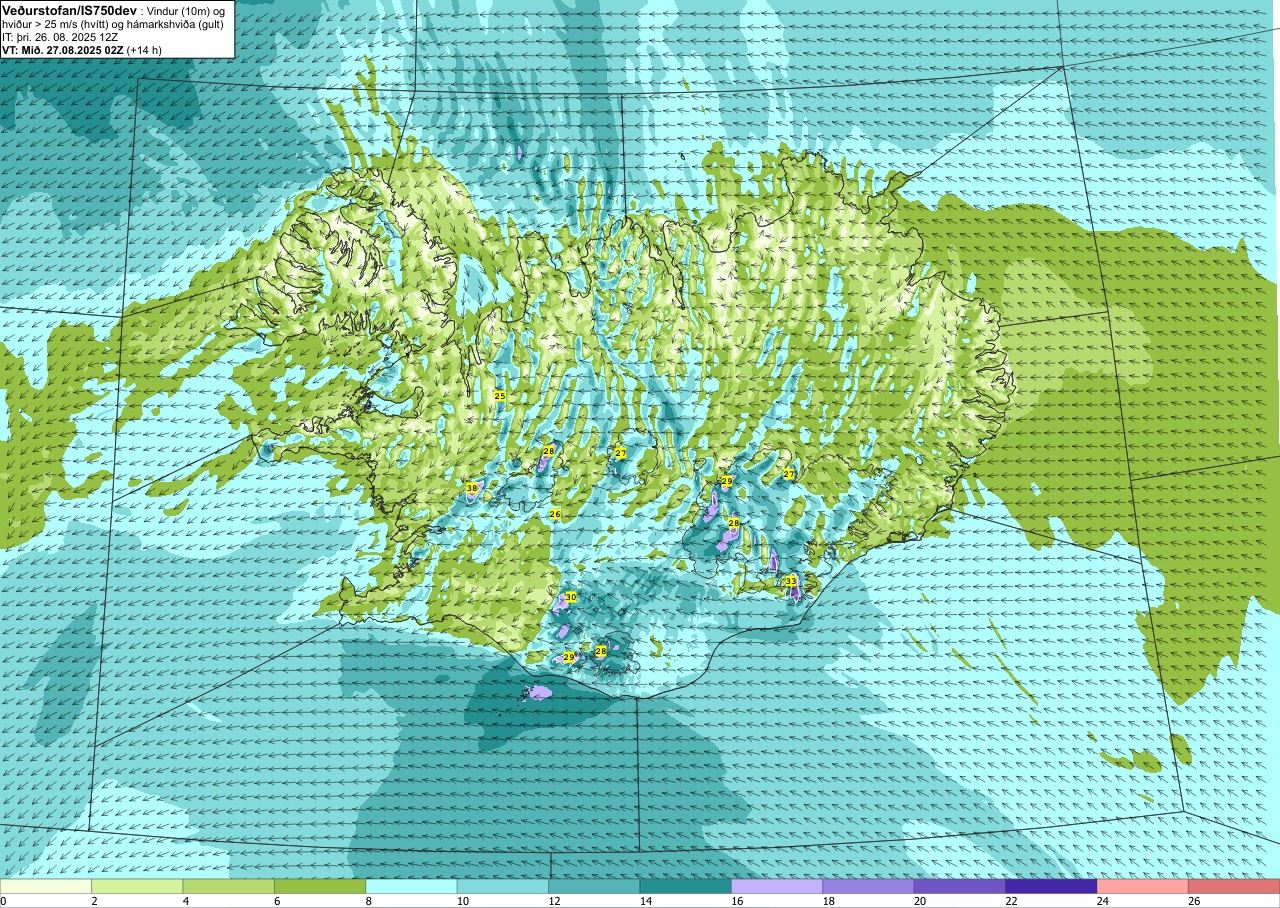Pick the 4–6 m/s green legend swatch
The height and width of the screenshot is (908, 1280).
point(229,886)
